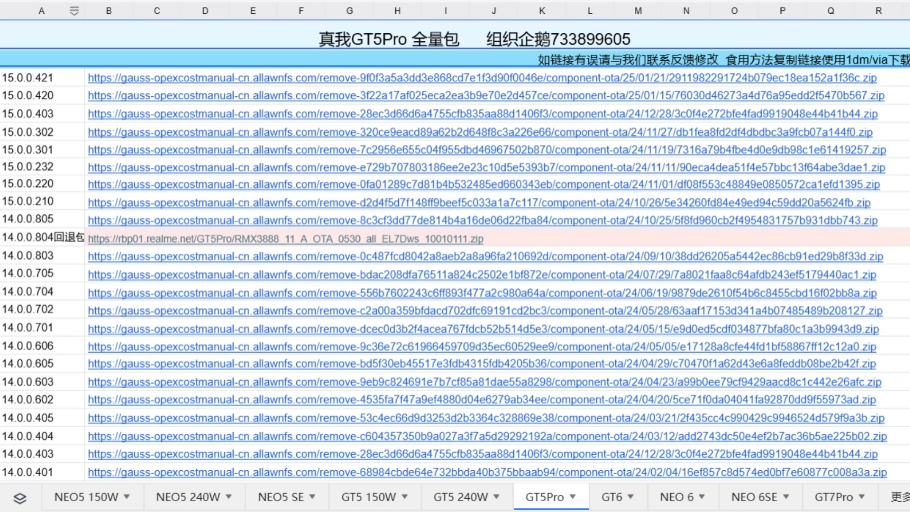Switch to the GT5 240W sheet tab

click(x=461, y=497)
